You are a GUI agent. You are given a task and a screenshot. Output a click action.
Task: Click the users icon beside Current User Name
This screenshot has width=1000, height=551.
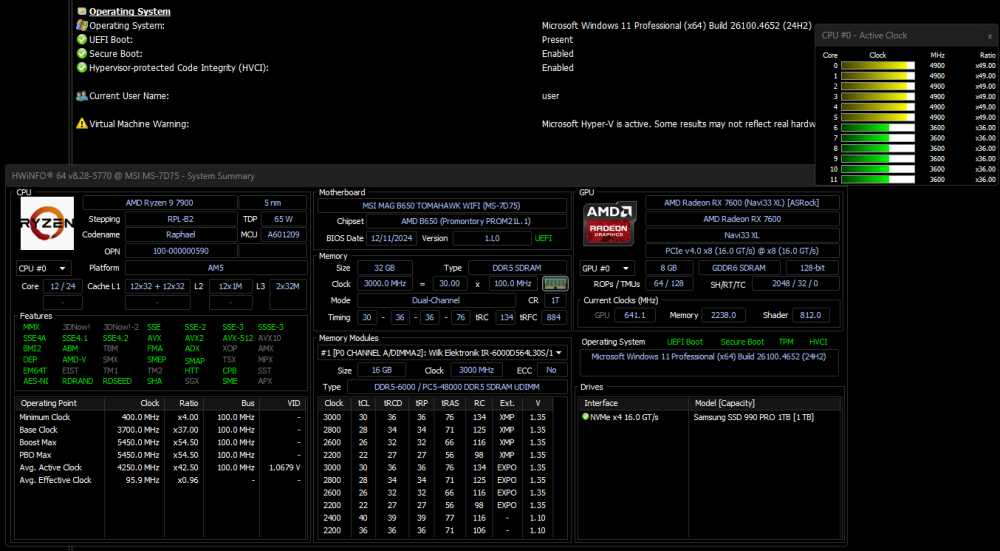tap(82, 96)
